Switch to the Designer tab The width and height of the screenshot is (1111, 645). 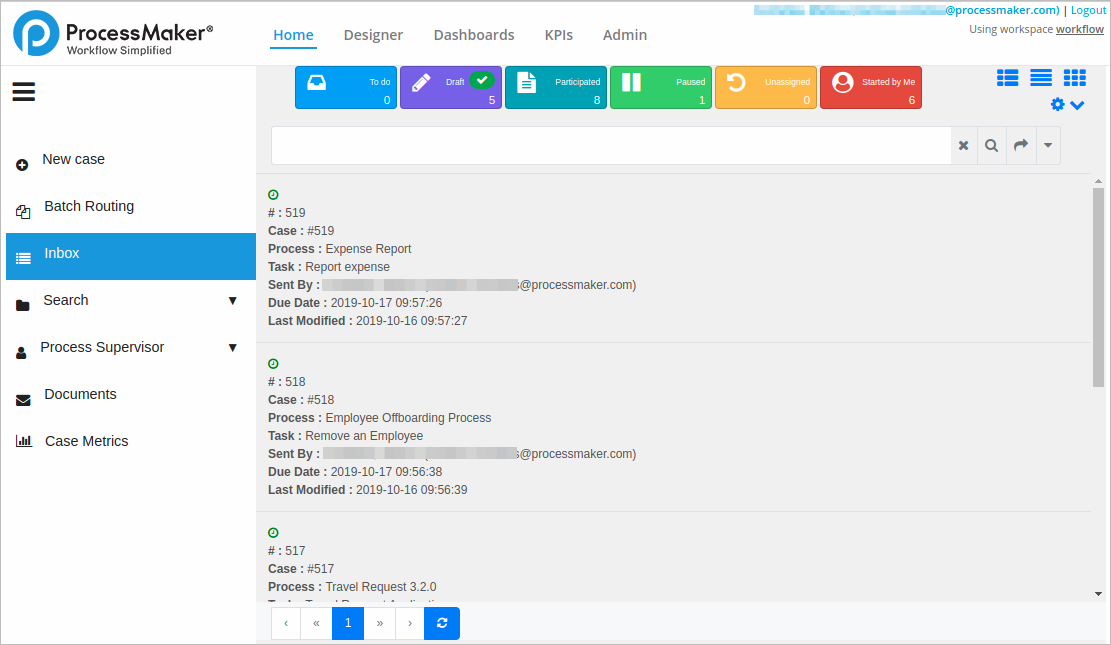click(373, 35)
